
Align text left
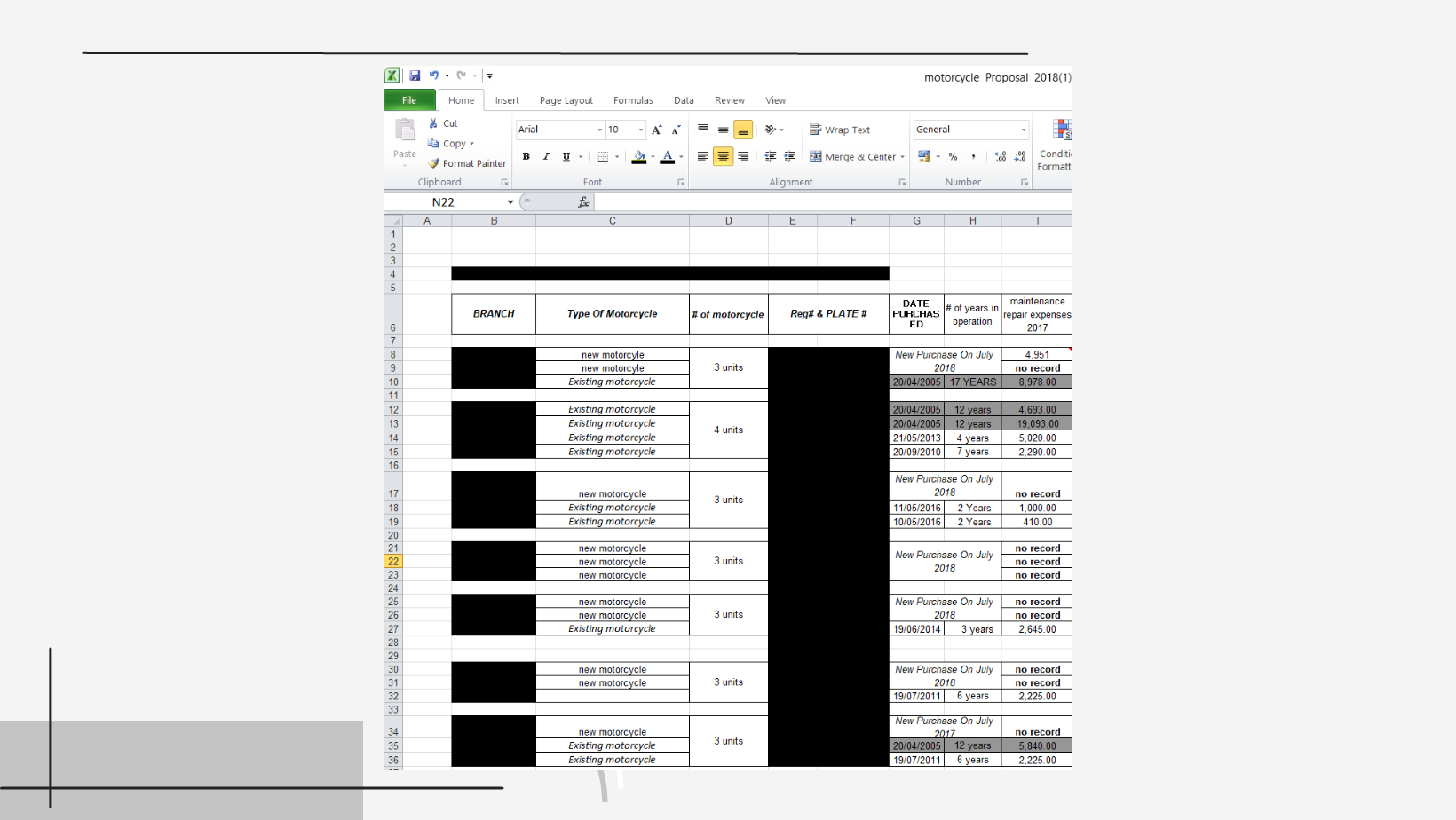click(x=703, y=156)
